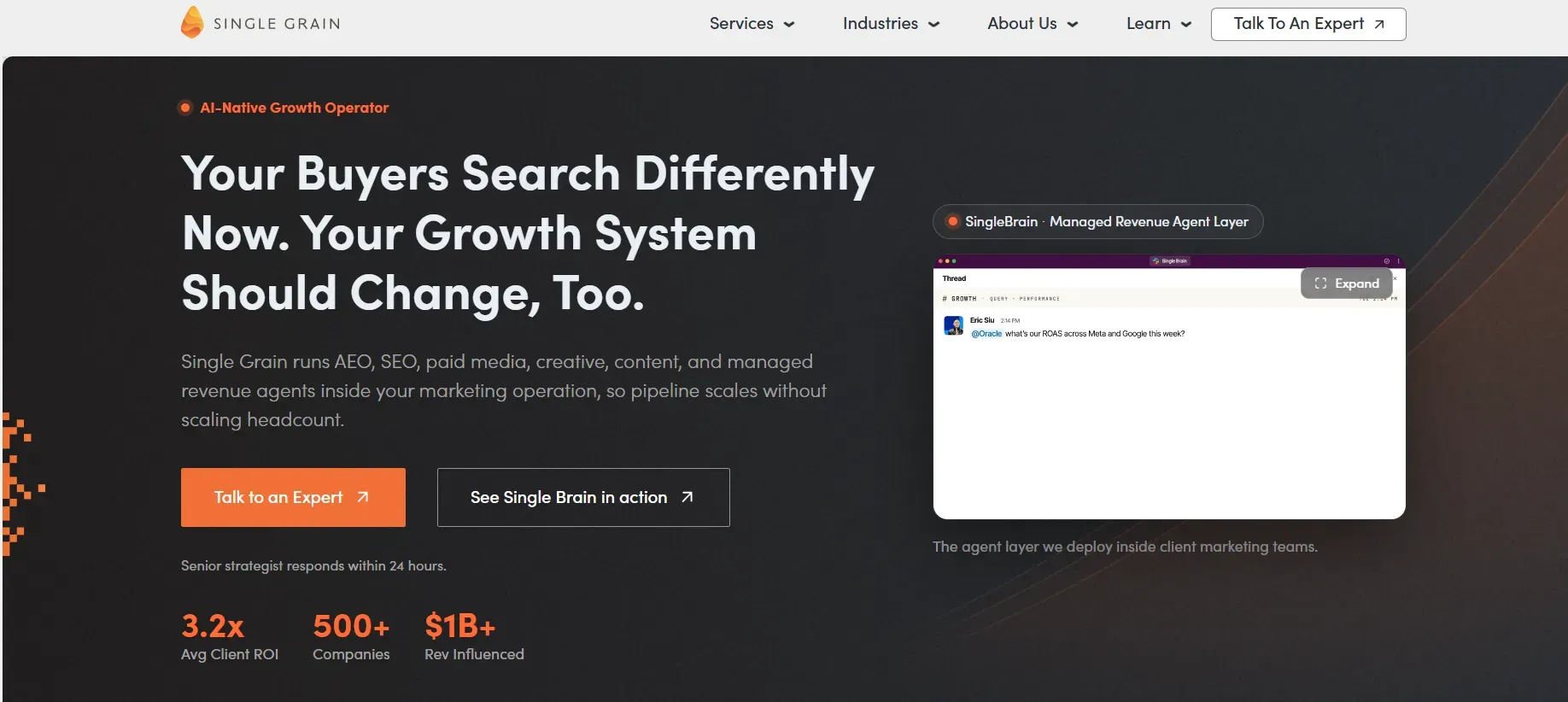Open the three-dot menu in the preview title bar
The height and width of the screenshot is (702, 1568).
1398,261
